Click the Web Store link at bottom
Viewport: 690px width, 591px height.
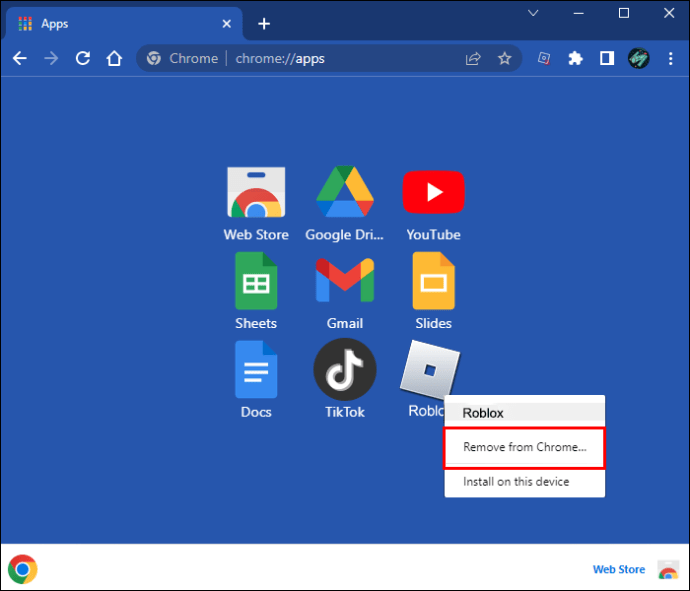(618, 569)
